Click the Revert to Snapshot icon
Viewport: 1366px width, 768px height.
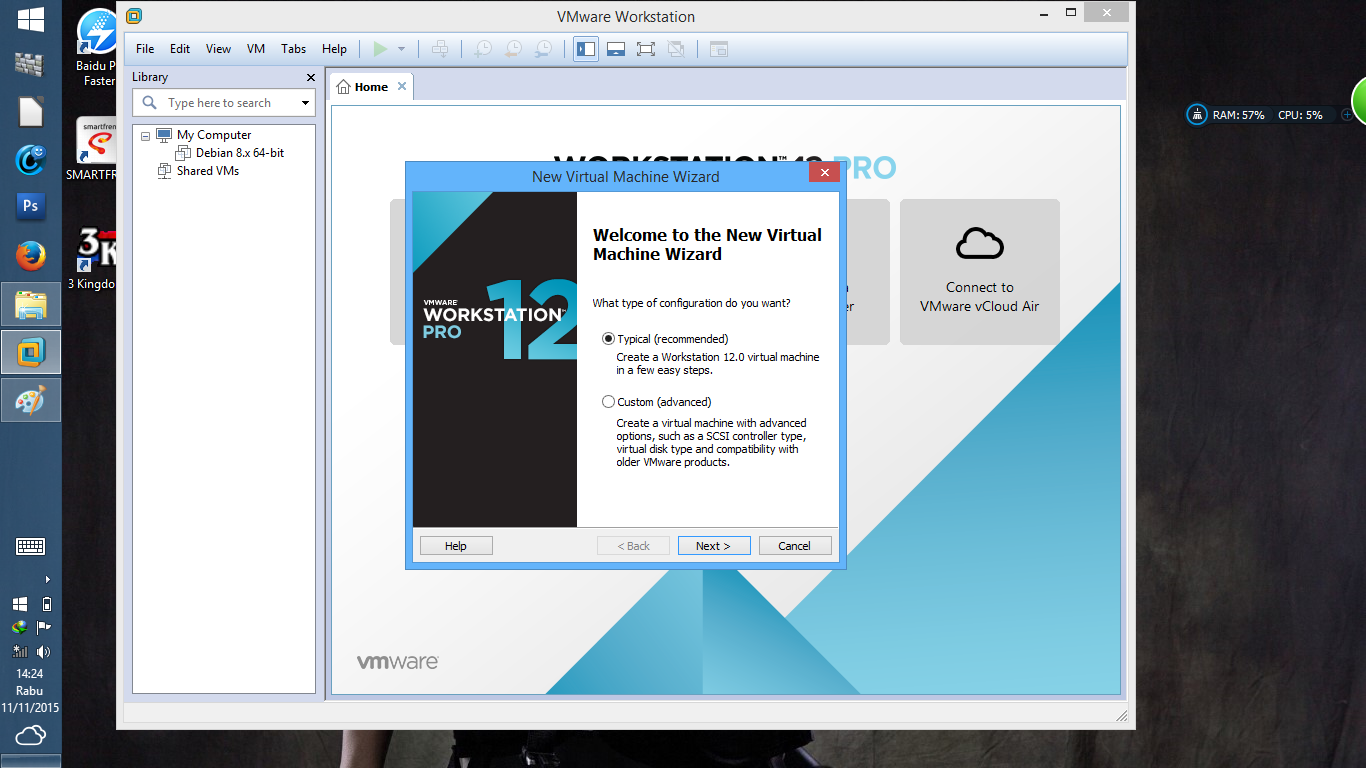(x=513, y=48)
